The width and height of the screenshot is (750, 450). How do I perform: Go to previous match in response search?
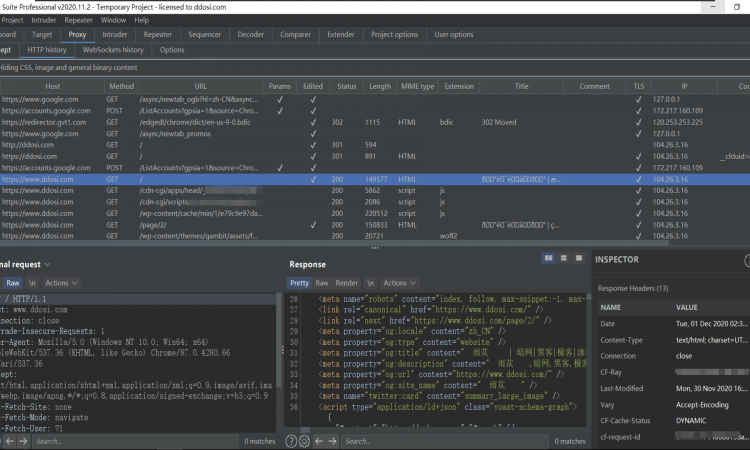click(x=319, y=441)
